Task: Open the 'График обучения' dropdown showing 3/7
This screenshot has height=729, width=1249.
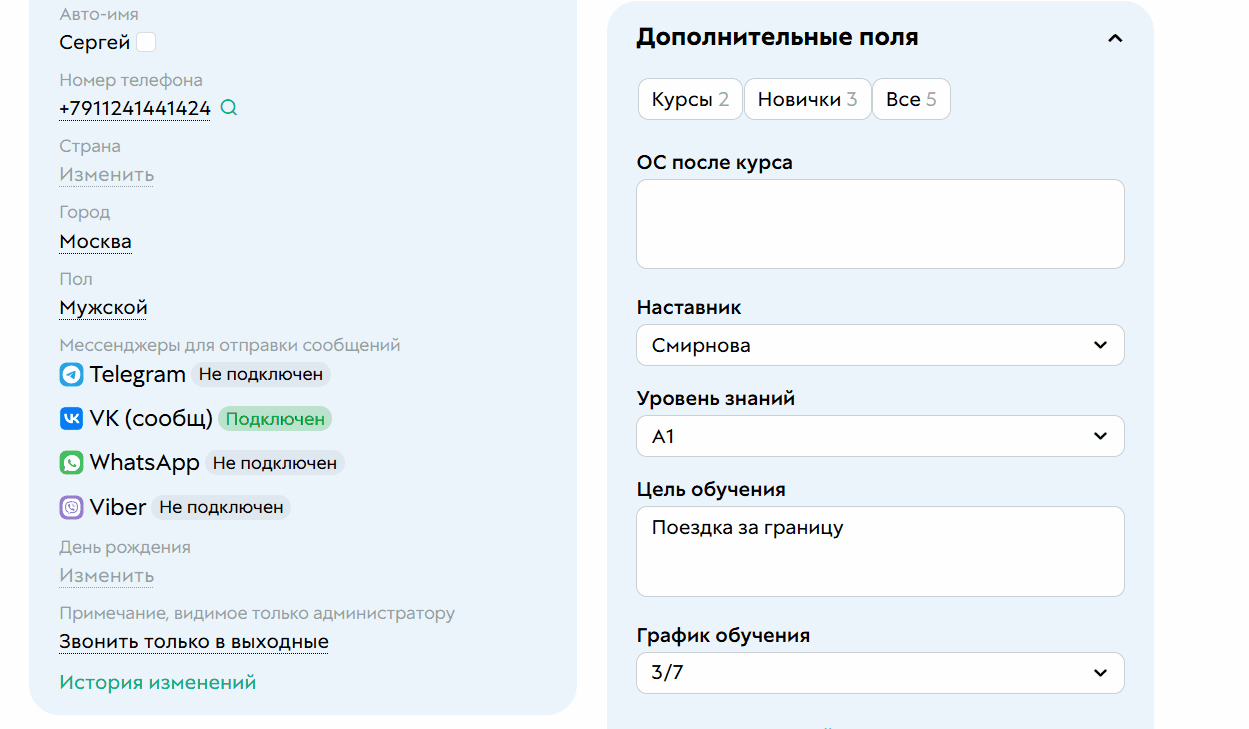Action: [880, 672]
